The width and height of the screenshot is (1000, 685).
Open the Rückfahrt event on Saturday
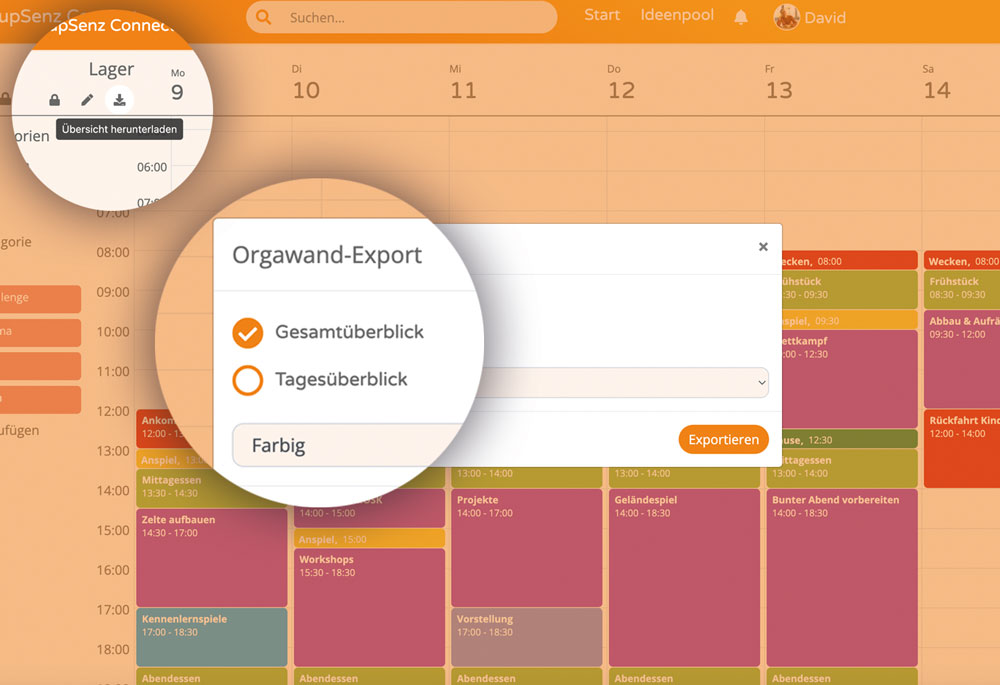tap(962, 449)
